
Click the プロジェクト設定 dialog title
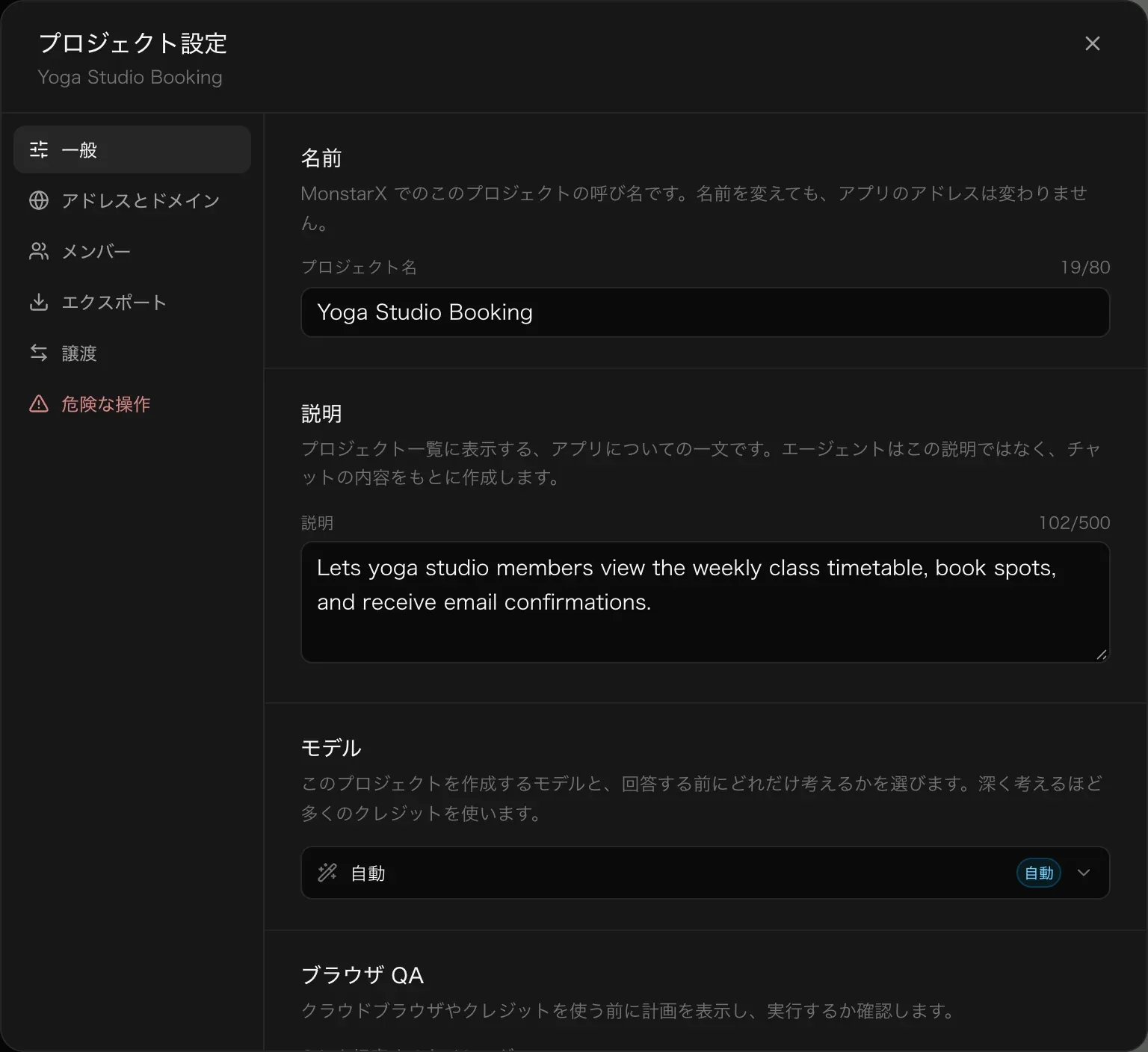(133, 43)
